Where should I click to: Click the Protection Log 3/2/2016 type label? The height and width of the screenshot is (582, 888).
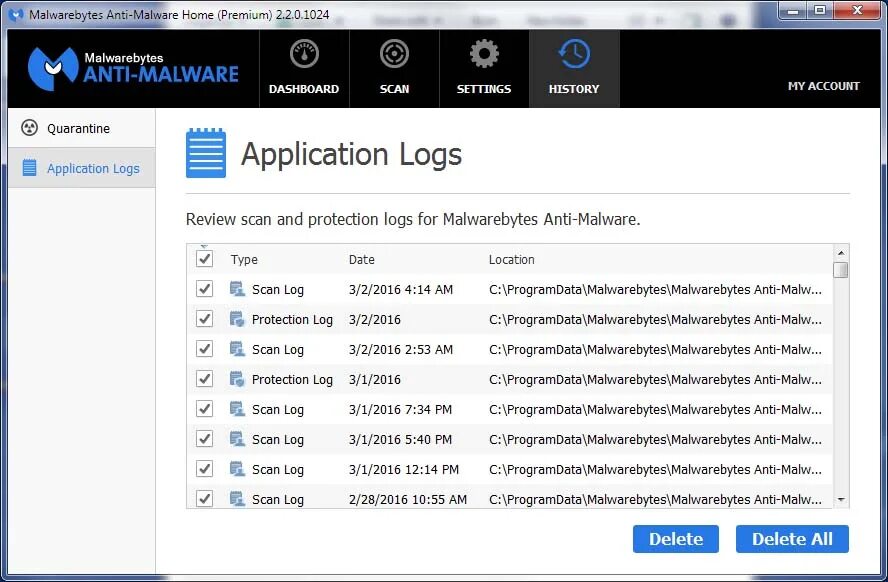(292, 320)
